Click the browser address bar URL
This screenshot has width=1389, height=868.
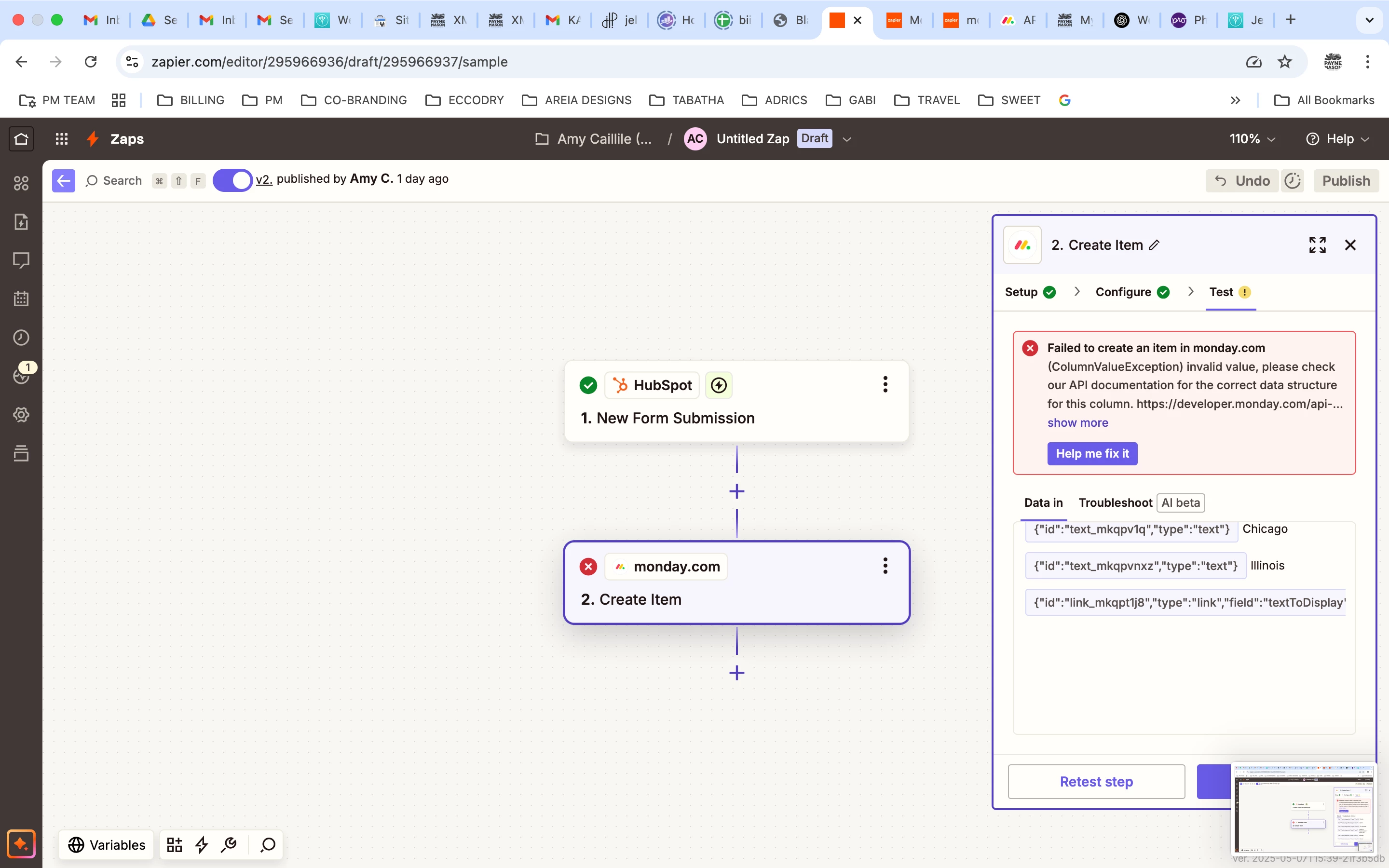click(x=329, y=61)
